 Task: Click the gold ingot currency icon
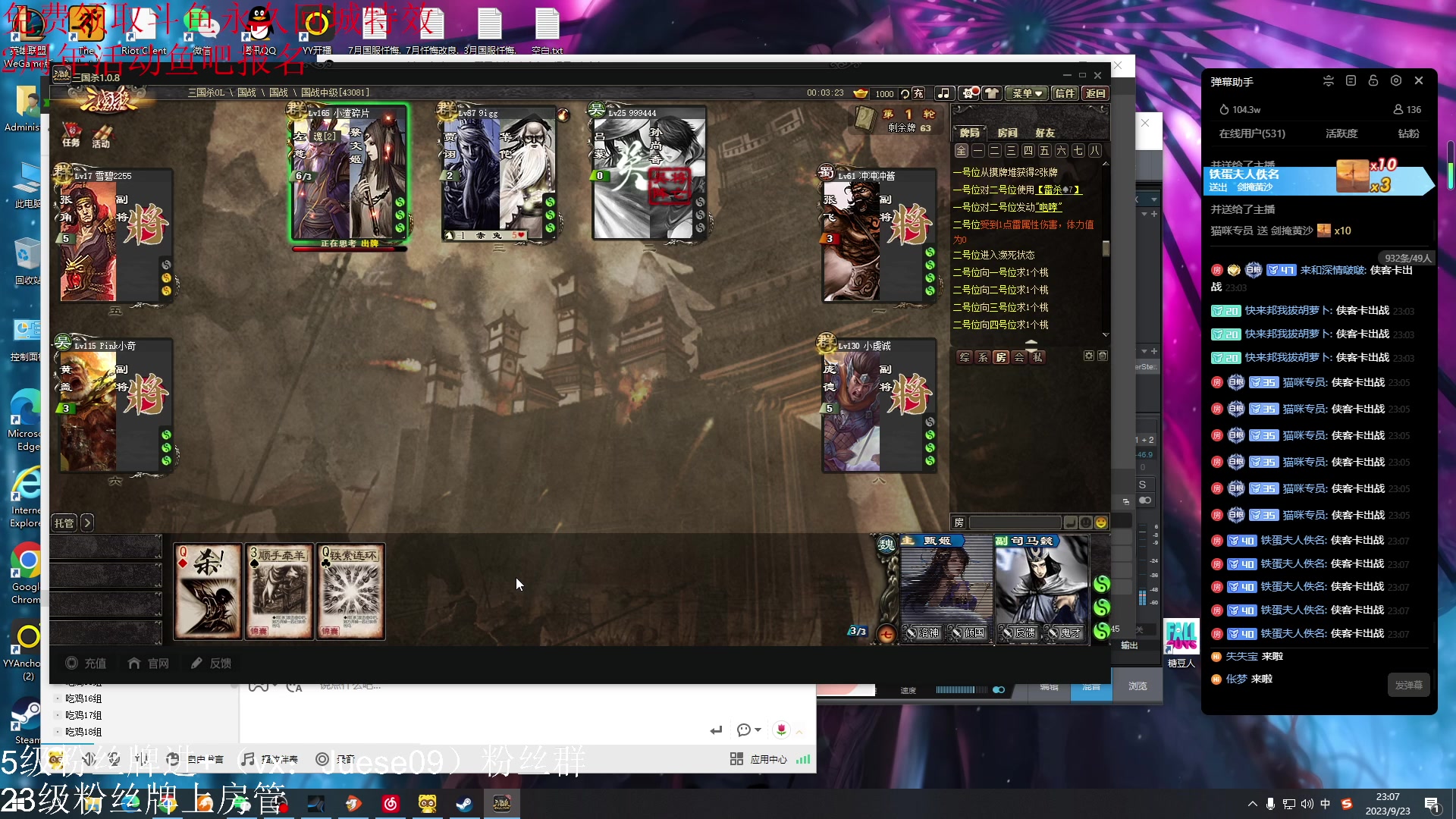point(861,93)
